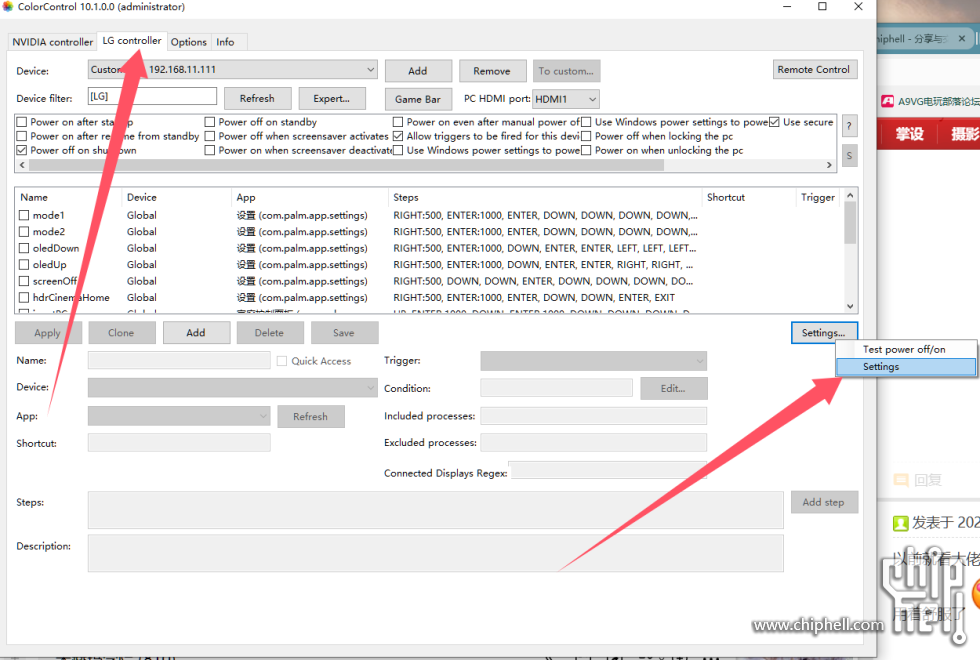Tick the checkbox for the hdrCinemaHome preset
The width and height of the screenshot is (980, 660).
pos(24,298)
